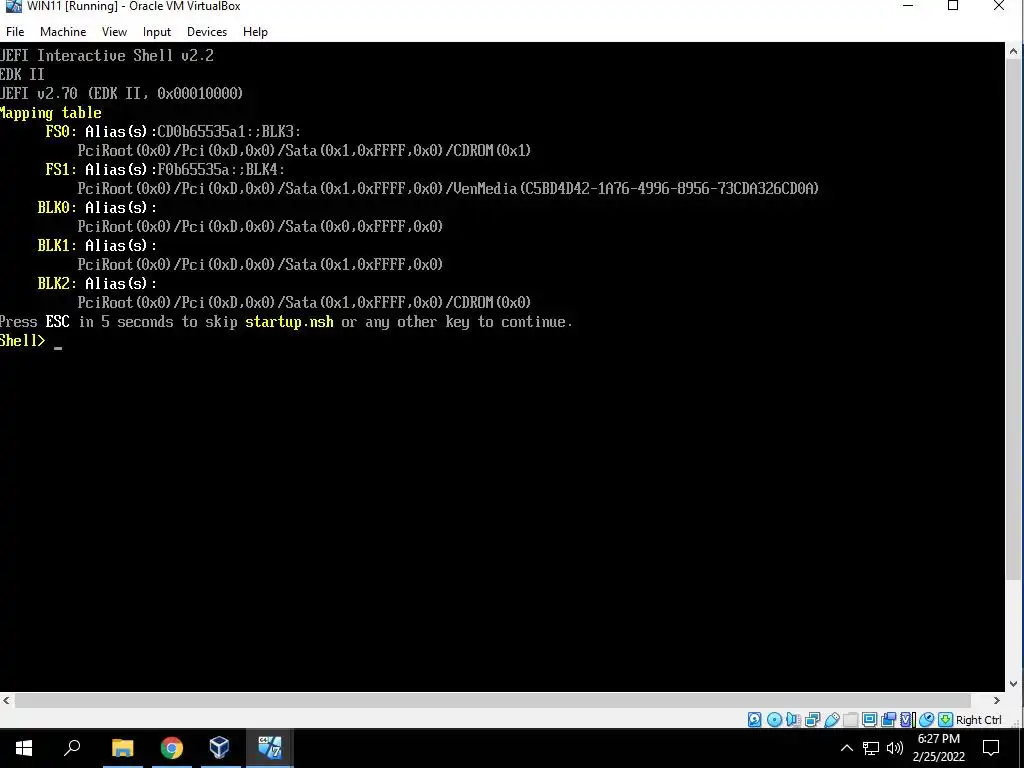Screen dimensions: 1024x768
Task: Open the hard disk activity indicator
Action: pos(754,720)
